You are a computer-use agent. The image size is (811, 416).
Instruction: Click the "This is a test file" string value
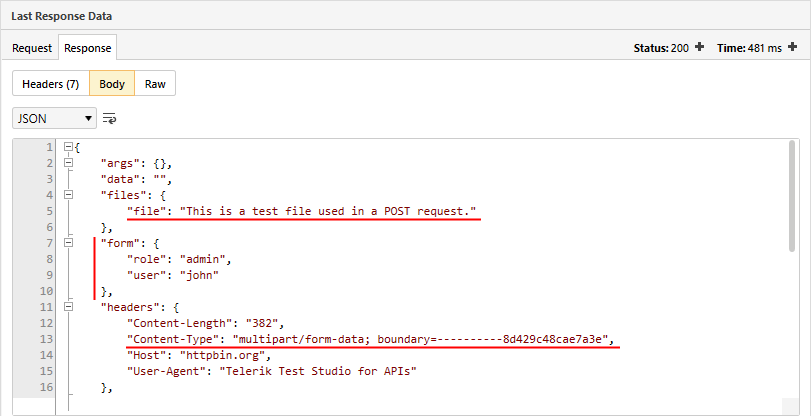pos(328,211)
